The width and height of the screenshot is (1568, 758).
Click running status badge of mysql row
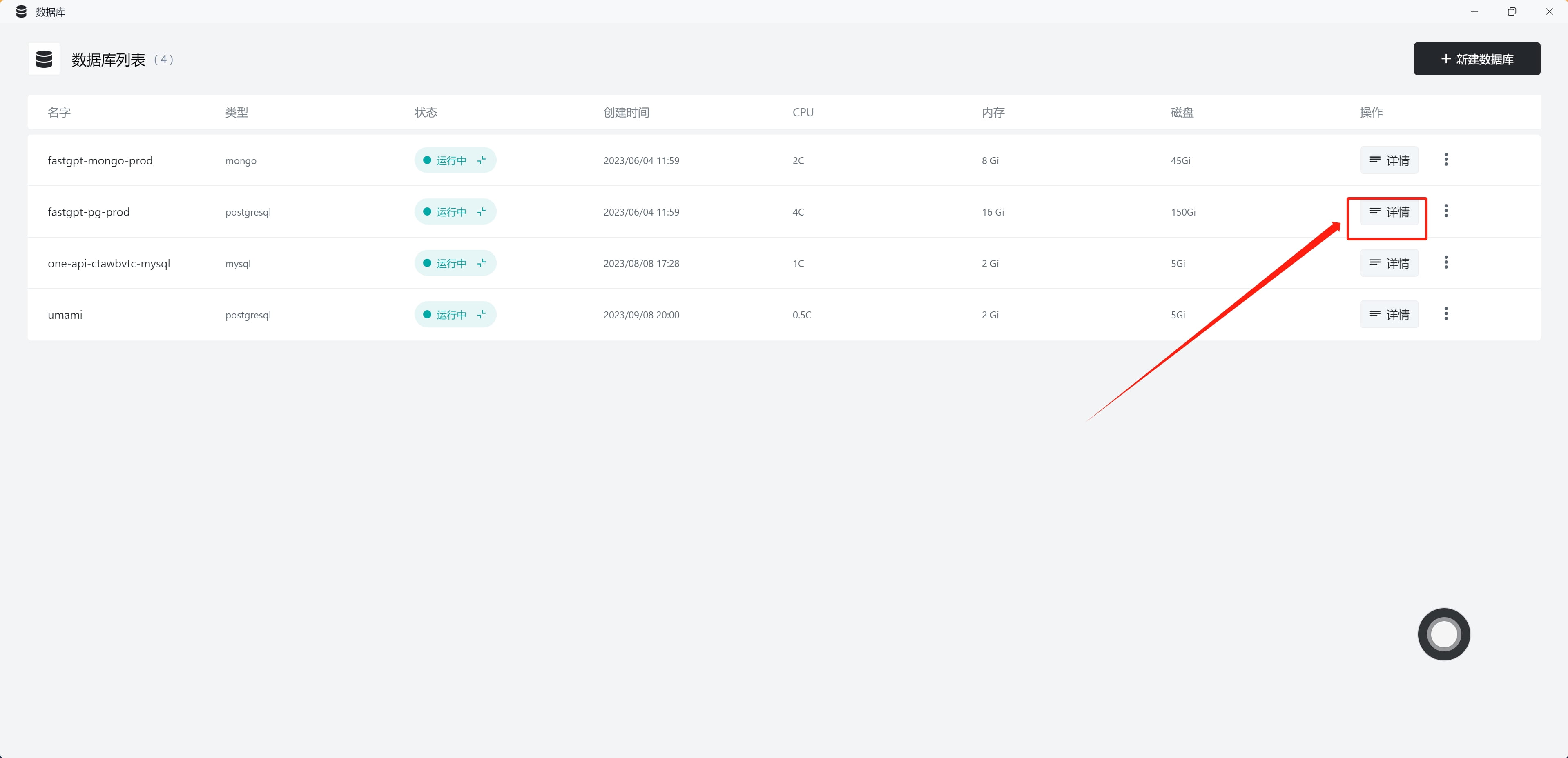point(451,263)
